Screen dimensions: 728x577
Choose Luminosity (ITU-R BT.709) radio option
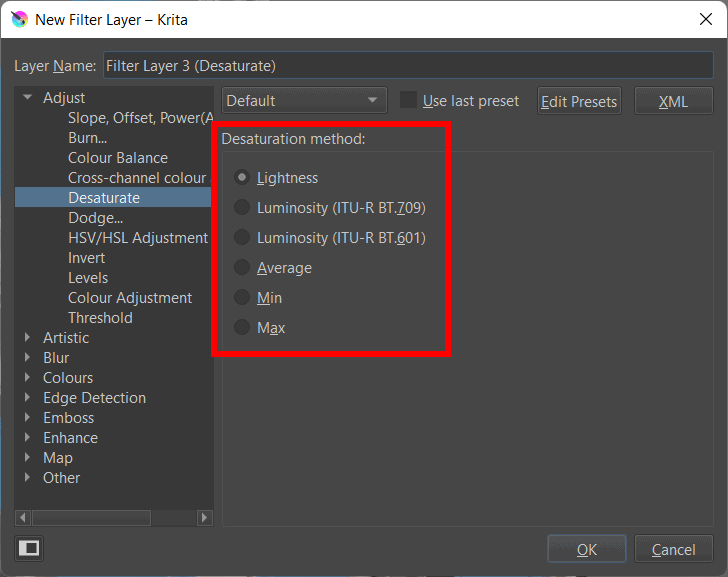click(x=241, y=208)
